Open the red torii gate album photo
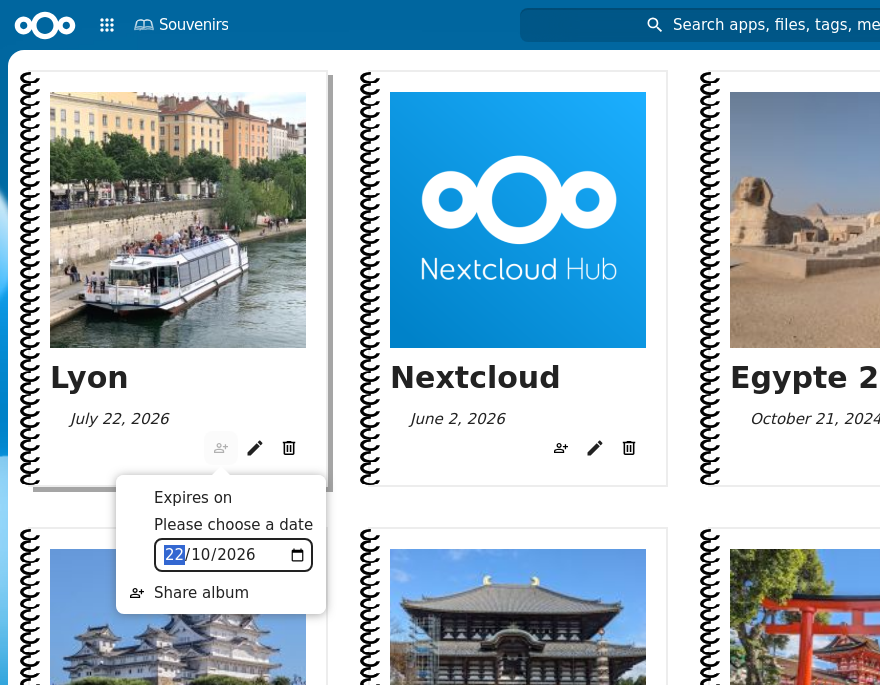 [805, 617]
